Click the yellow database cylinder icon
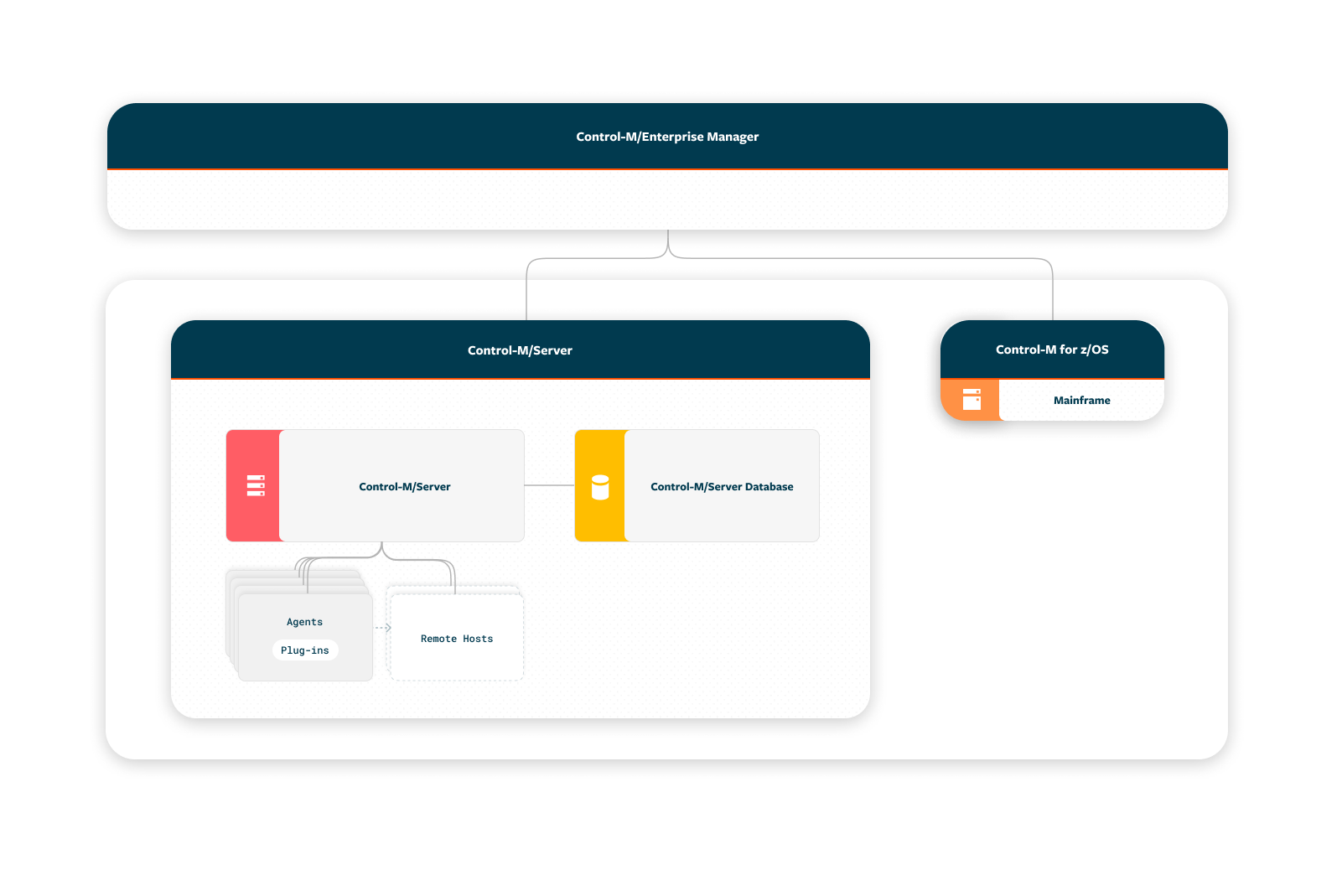Image resolution: width=1342 pixels, height=896 pixels. [x=600, y=487]
